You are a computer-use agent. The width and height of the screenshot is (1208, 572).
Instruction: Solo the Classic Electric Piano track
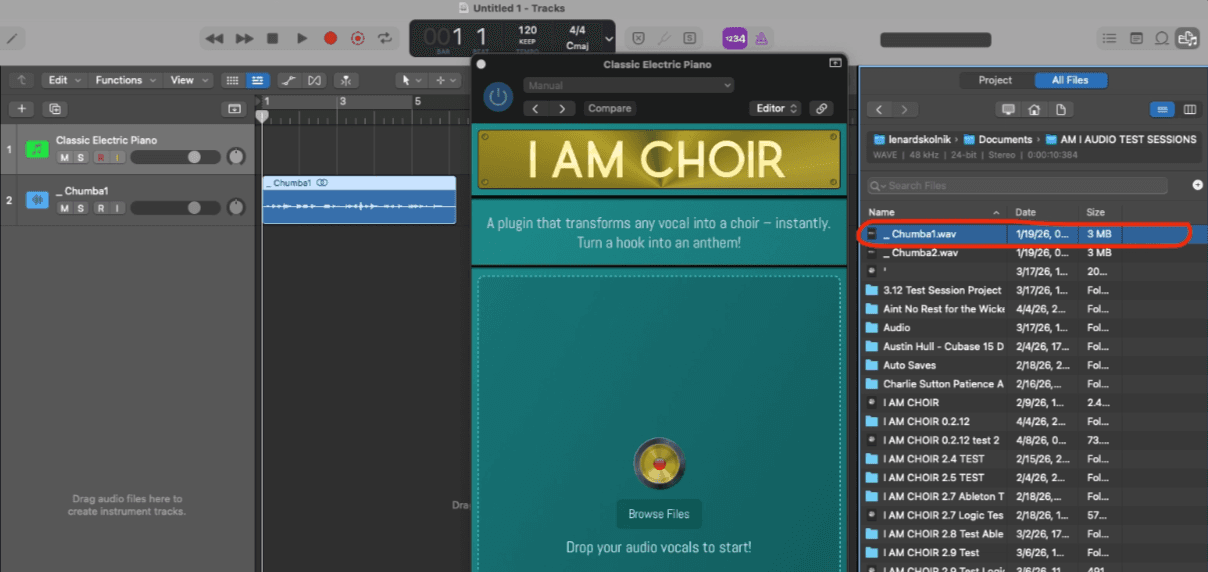[80, 157]
